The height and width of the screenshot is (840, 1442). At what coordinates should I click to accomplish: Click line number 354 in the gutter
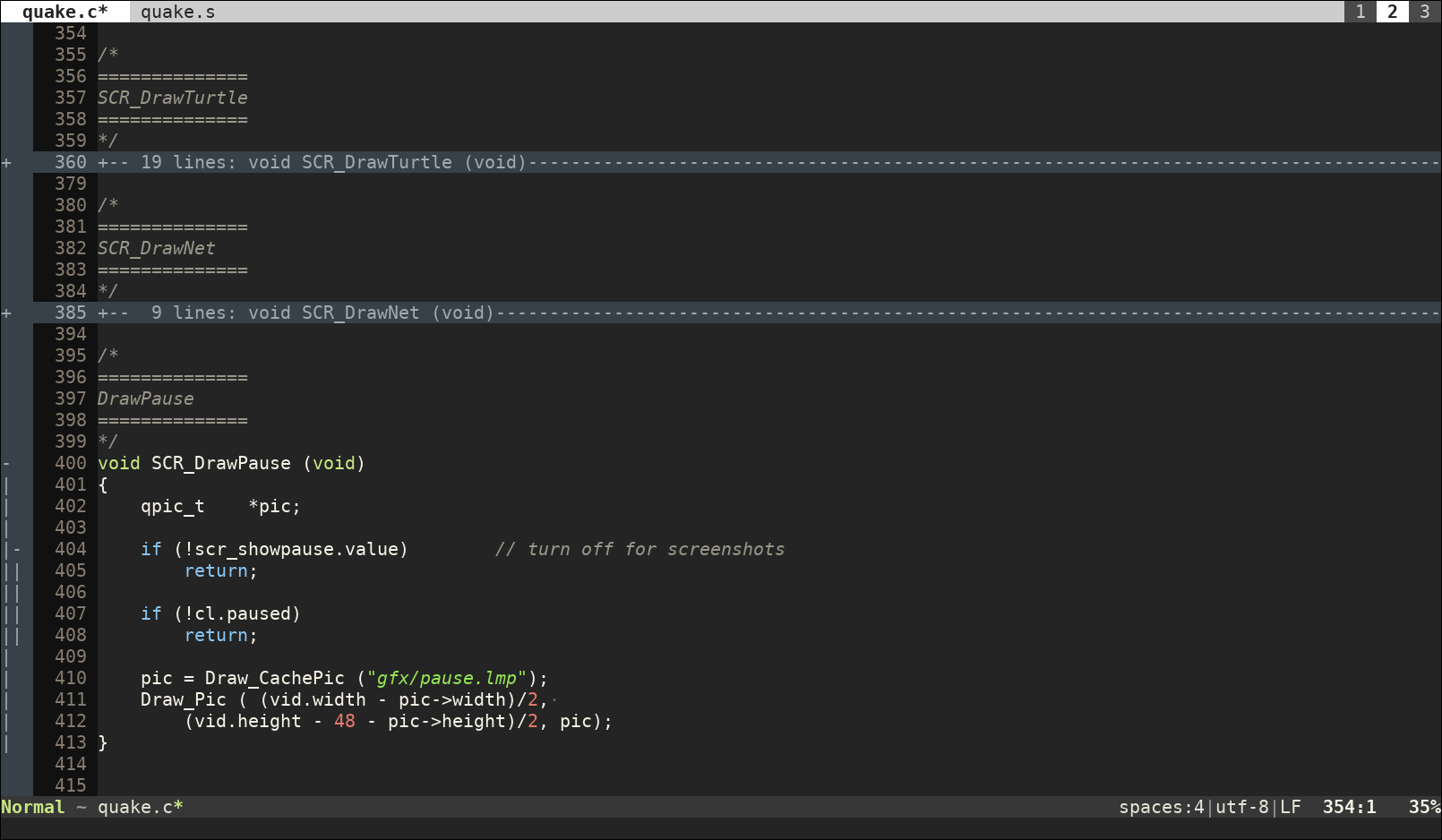point(71,33)
